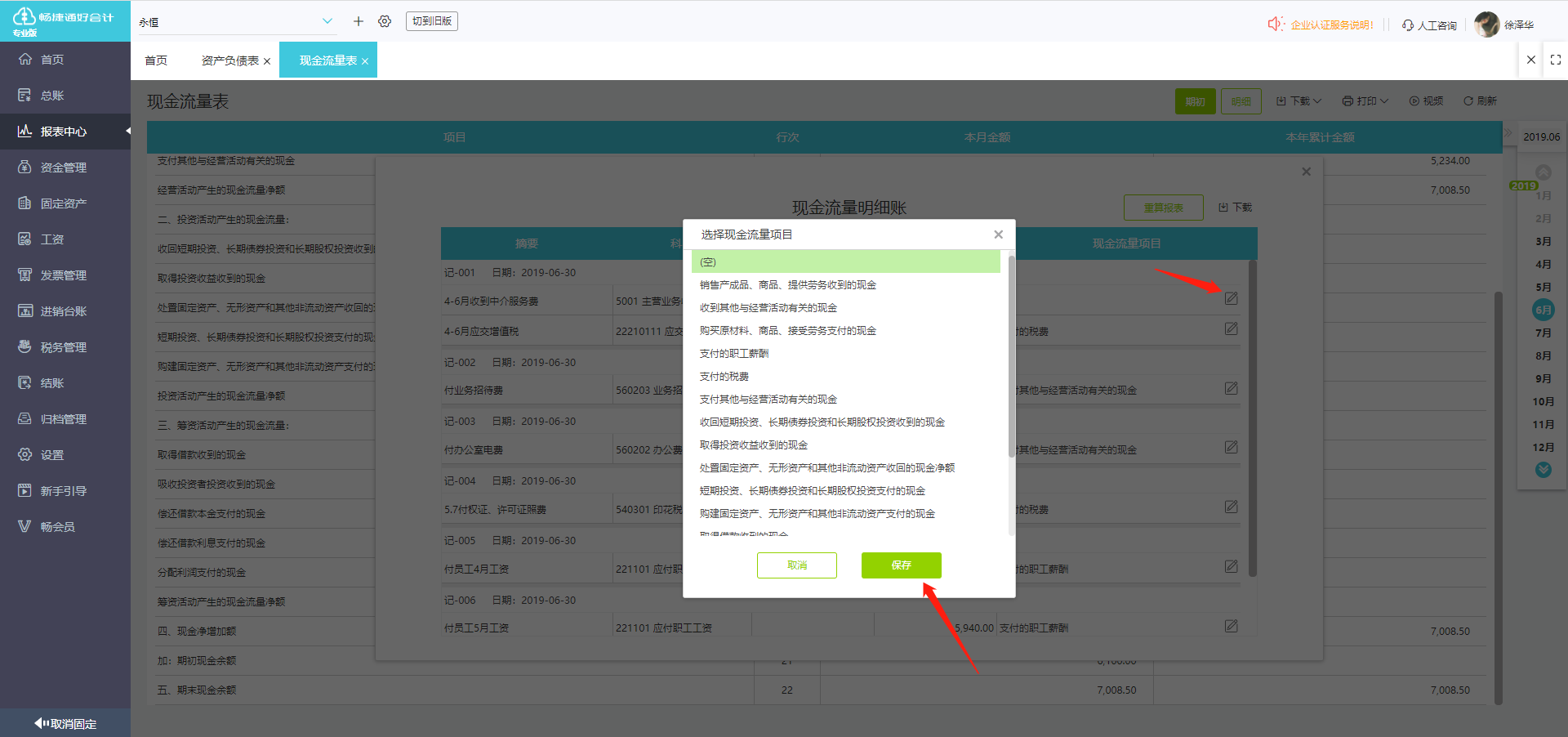Click edit icon for 4-6月收到中介服务费 row
Screen dimensions: 1568x737
pos(1231,299)
